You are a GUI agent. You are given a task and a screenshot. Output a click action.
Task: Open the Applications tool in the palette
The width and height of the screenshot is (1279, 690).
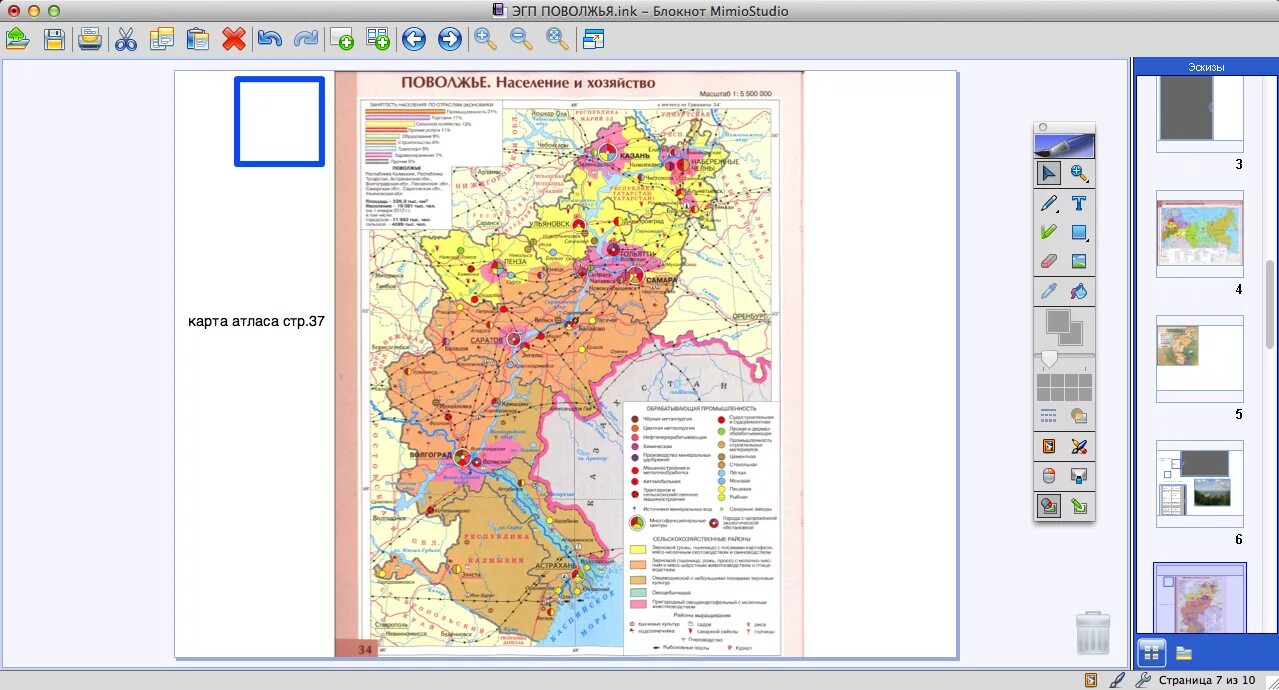[x=1049, y=446]
